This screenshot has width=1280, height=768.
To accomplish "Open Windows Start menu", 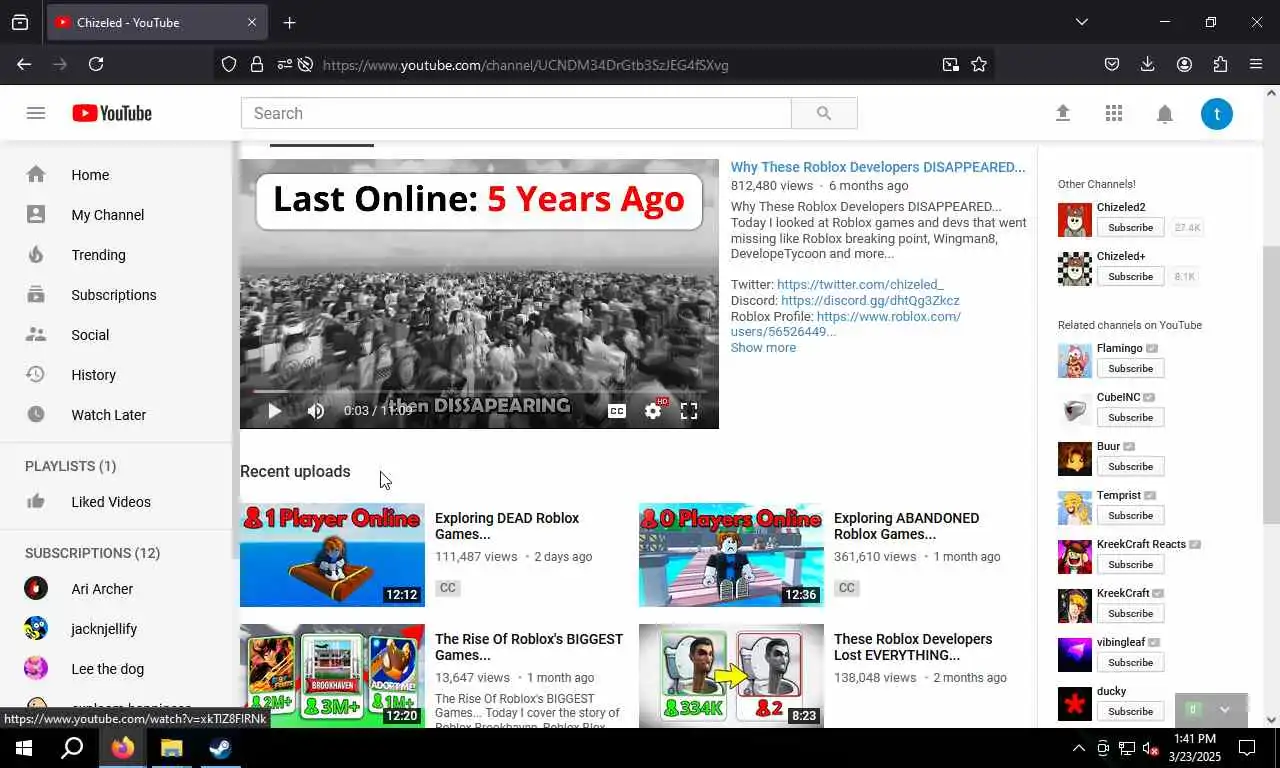I will [x=24, y=748].
